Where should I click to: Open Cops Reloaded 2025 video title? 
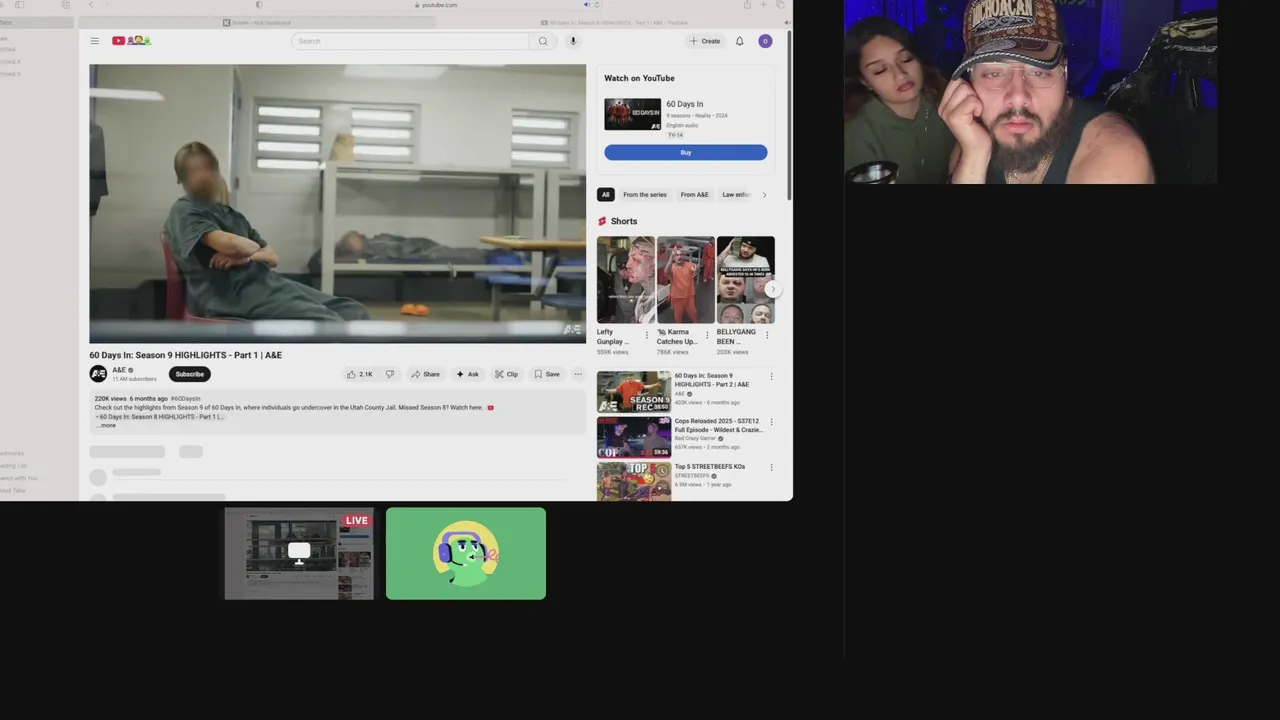pos(718,425)
